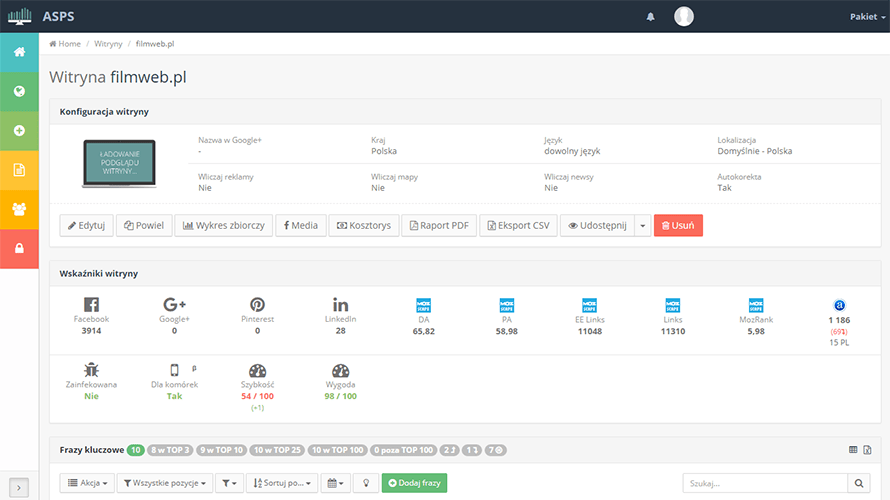Open the funnel filter dropdown
Image resolution: width=890 pixels, height=500 pixels.
(229, 483)
